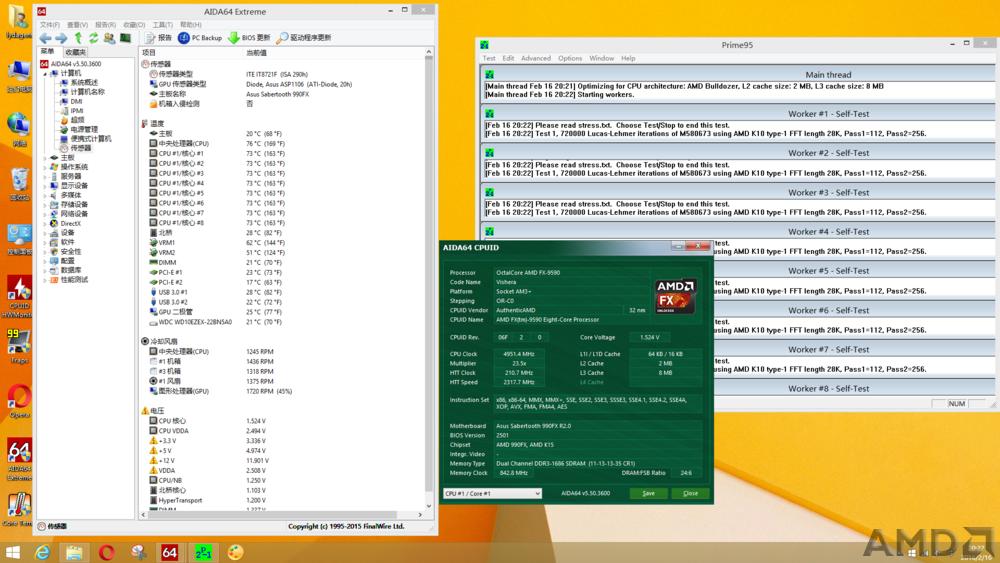Select 传感器 sensor tree item
This screenshot has width=1000, height=563.
[80, 148]
